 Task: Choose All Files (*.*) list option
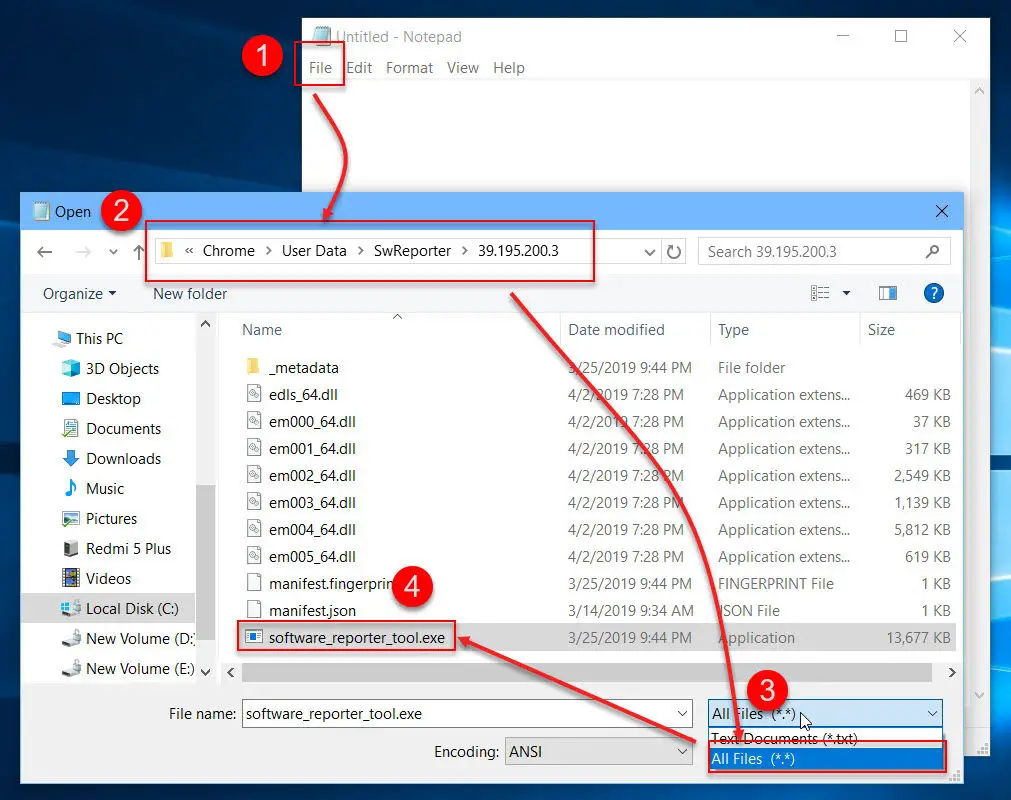825,759
